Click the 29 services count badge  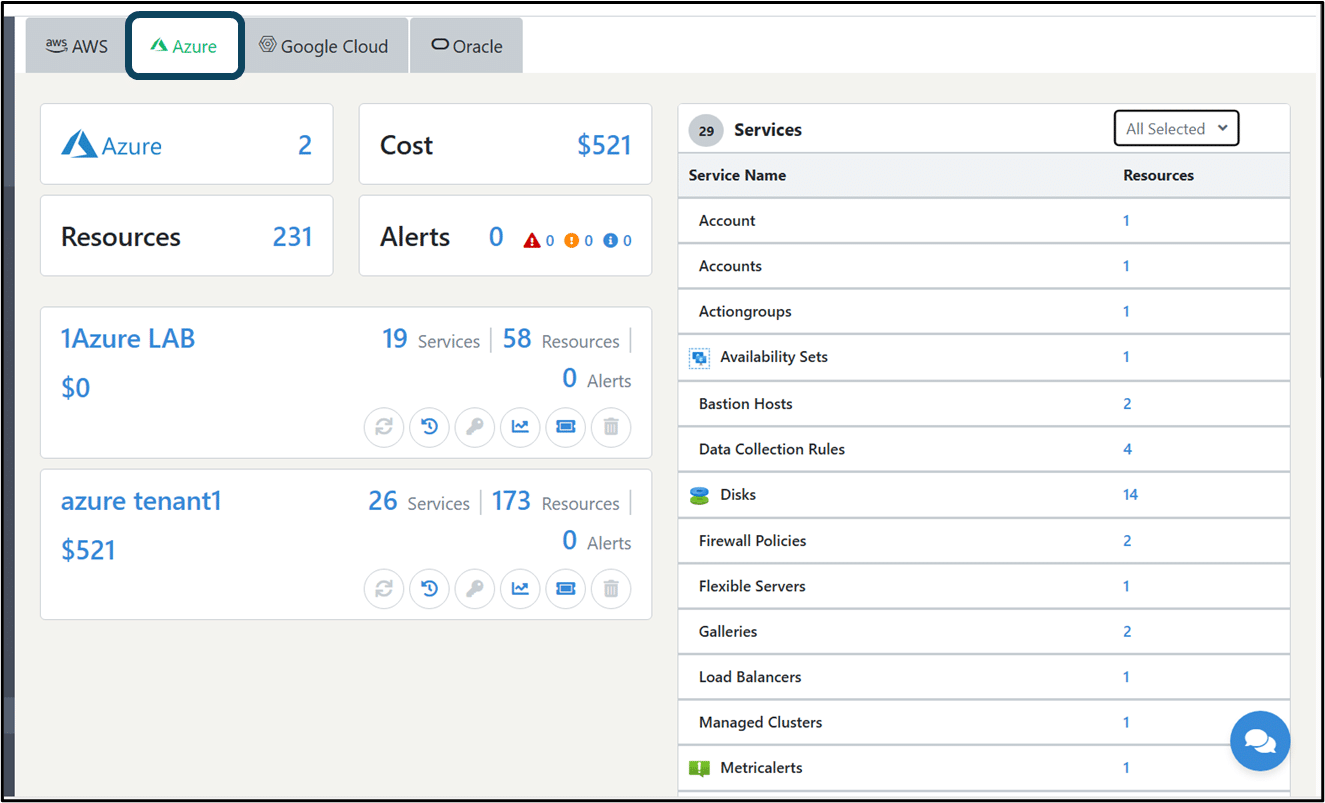click(706, 131)
